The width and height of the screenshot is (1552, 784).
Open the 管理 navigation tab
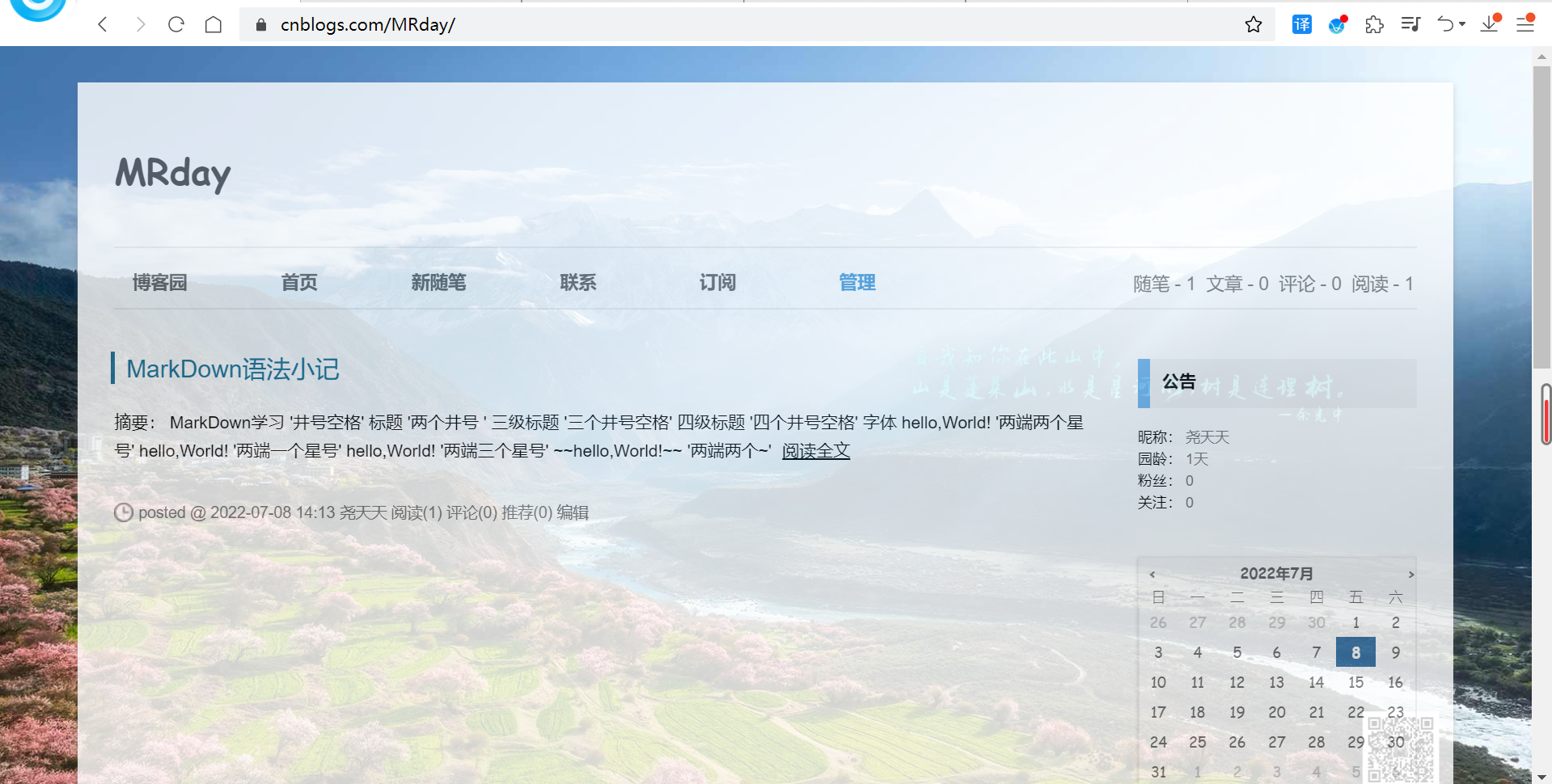856,282
